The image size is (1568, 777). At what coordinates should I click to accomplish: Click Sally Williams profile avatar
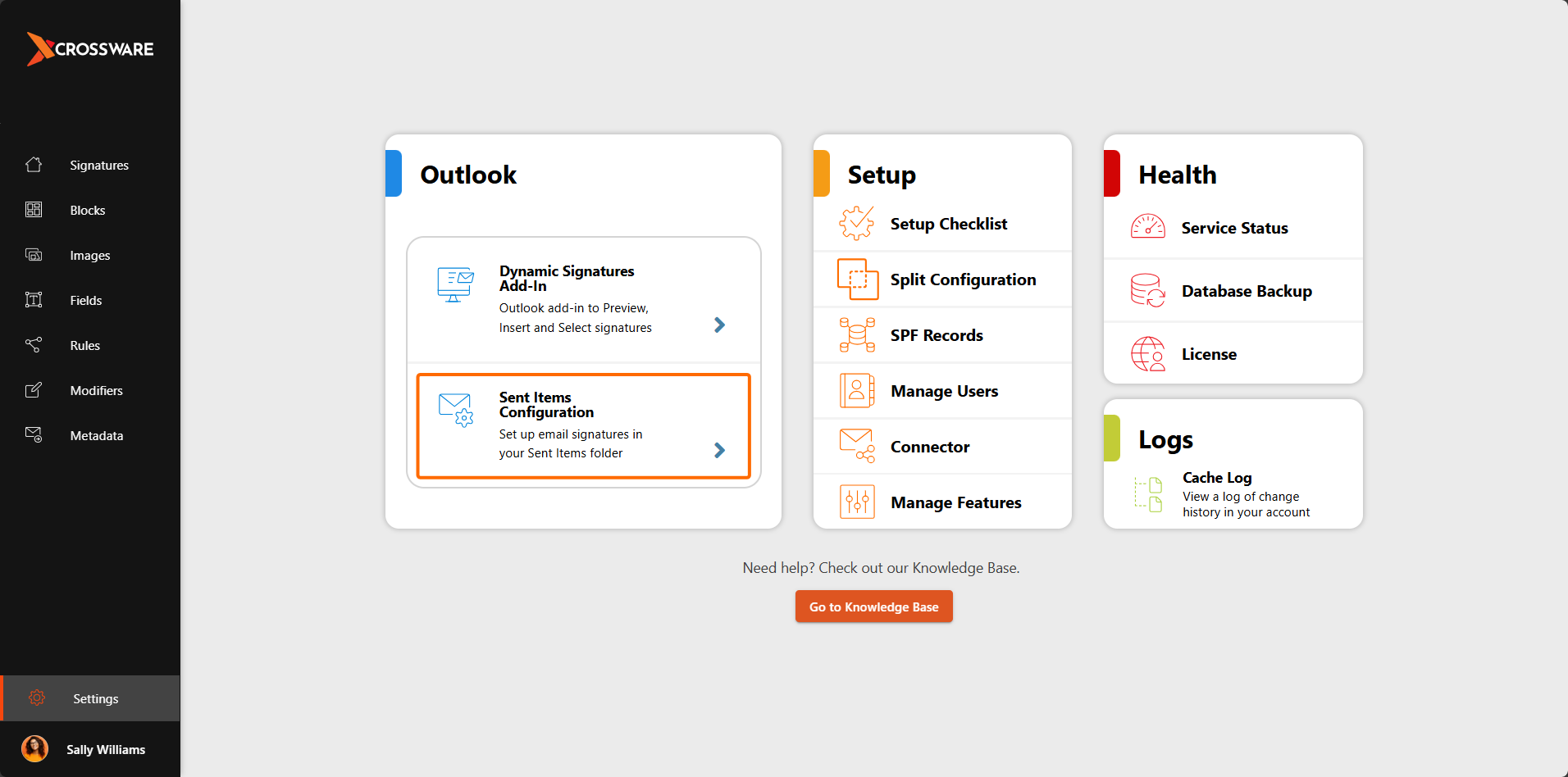click(x=34, y=749)
